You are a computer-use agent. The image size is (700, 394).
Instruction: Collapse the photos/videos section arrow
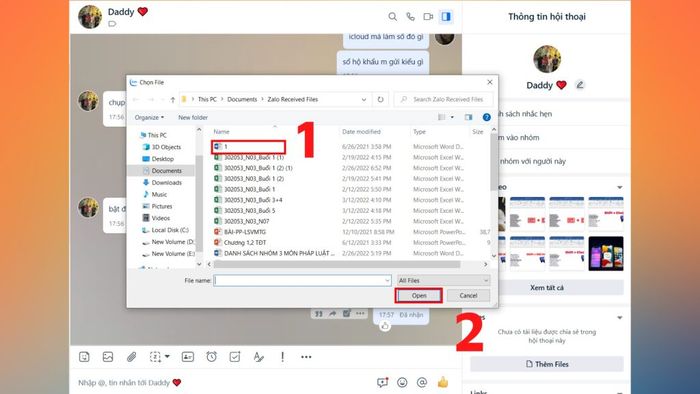click(620, 187)
